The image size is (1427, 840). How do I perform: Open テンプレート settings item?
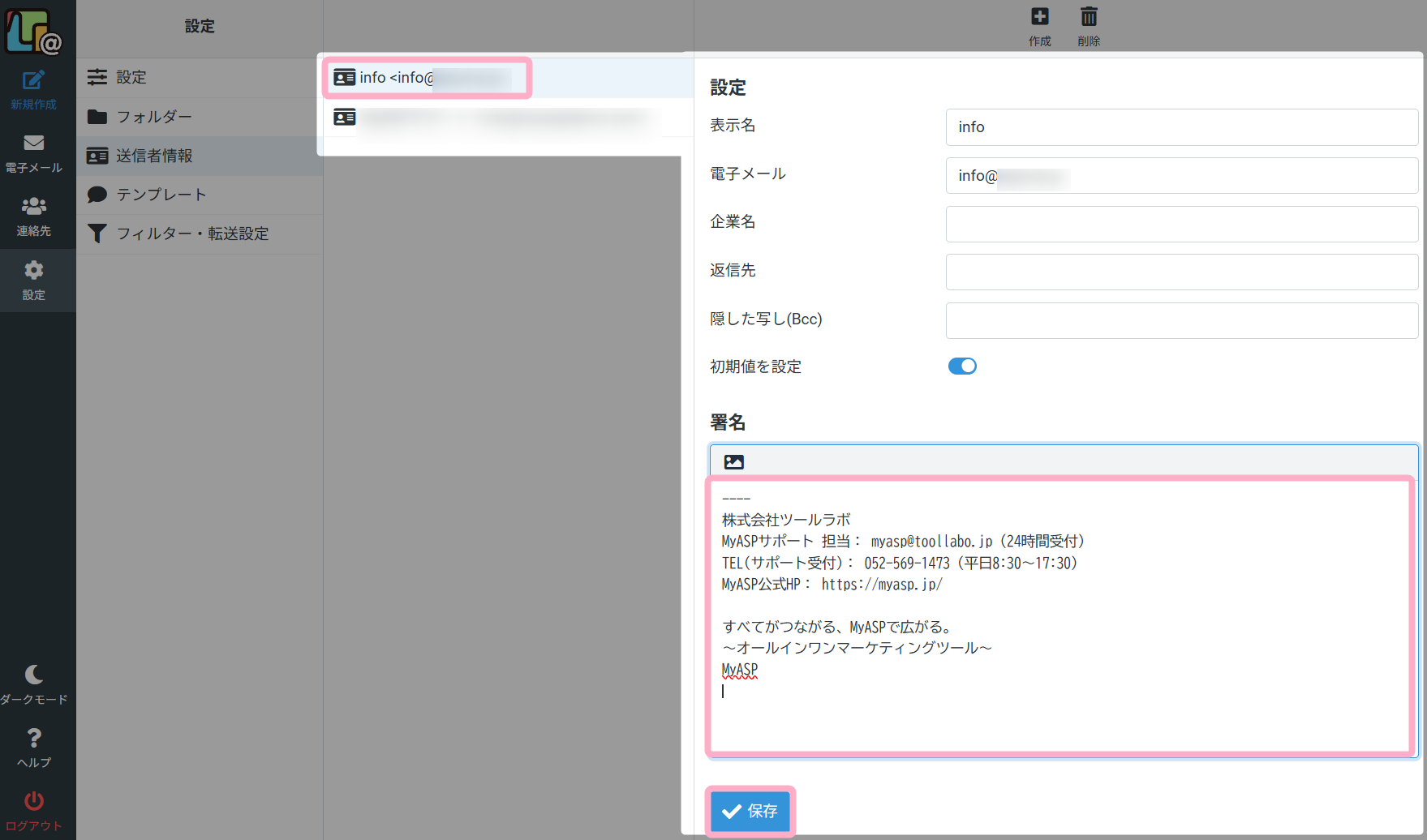pyautogui.click(x=200, y=195)
